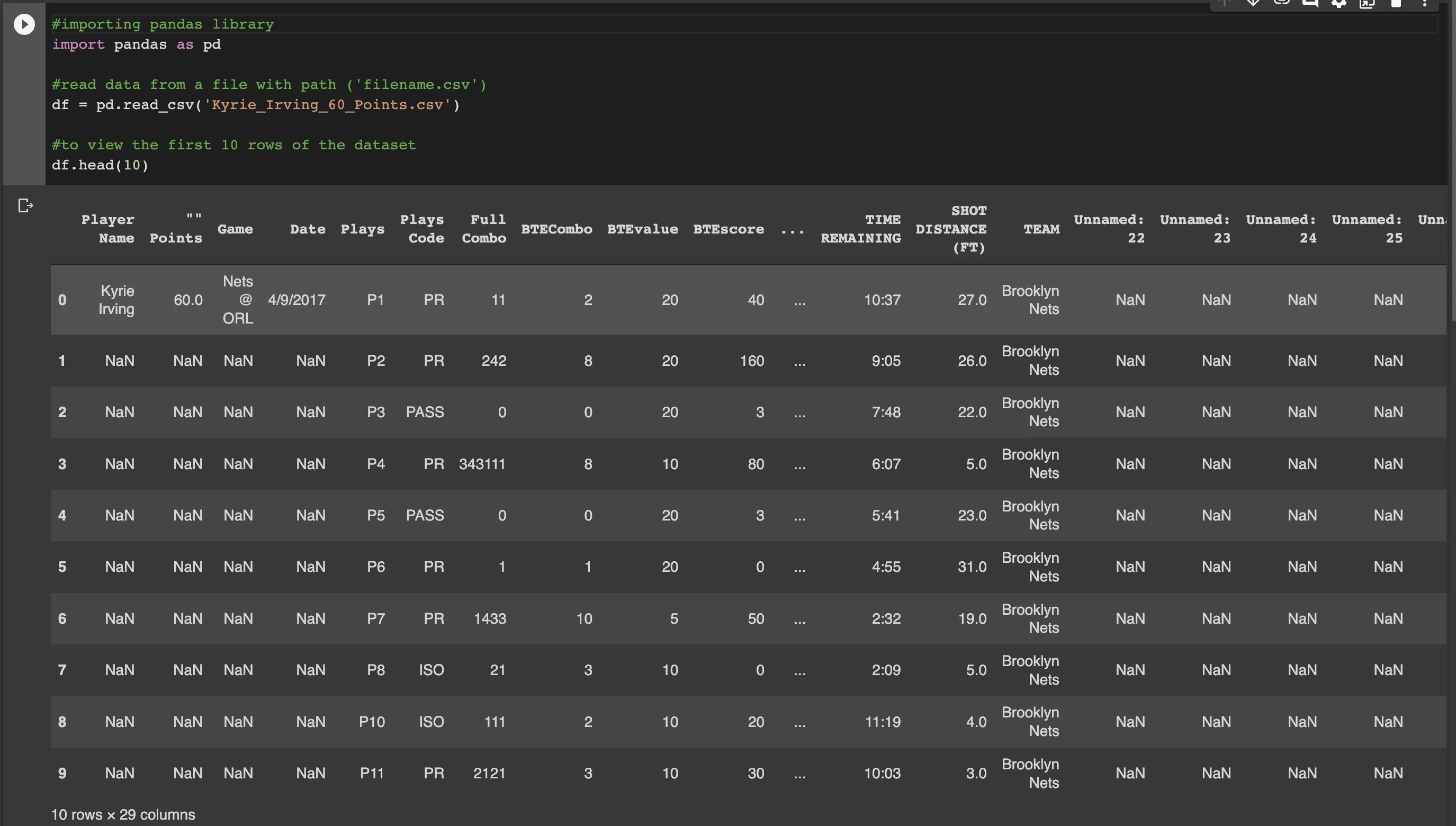The height and width of the screenshot is (826, 1456).
Task: Click the '7:48' time remaining cell
Action: click(x=886, y=412)
